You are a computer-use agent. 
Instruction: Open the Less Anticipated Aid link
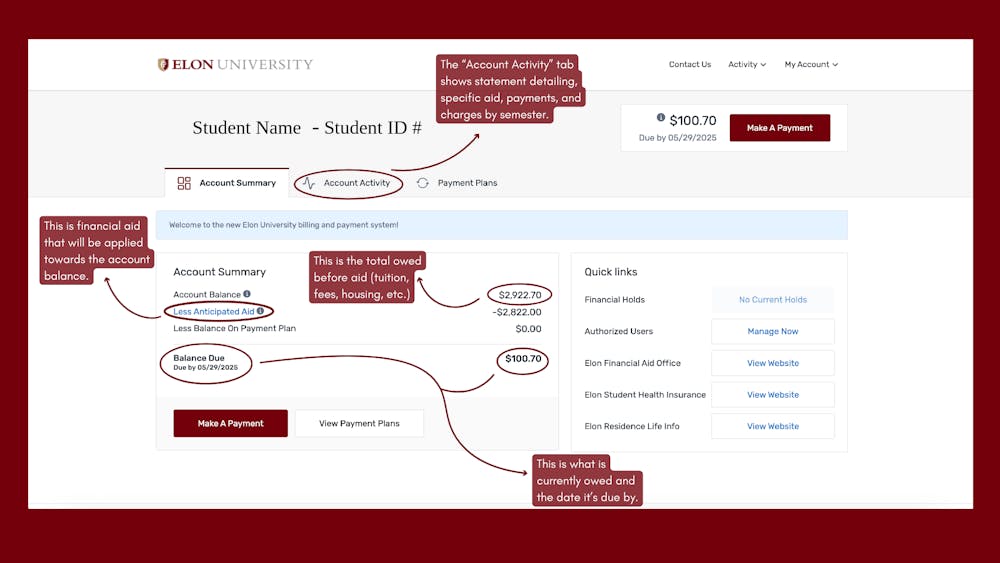pos(214,312)
